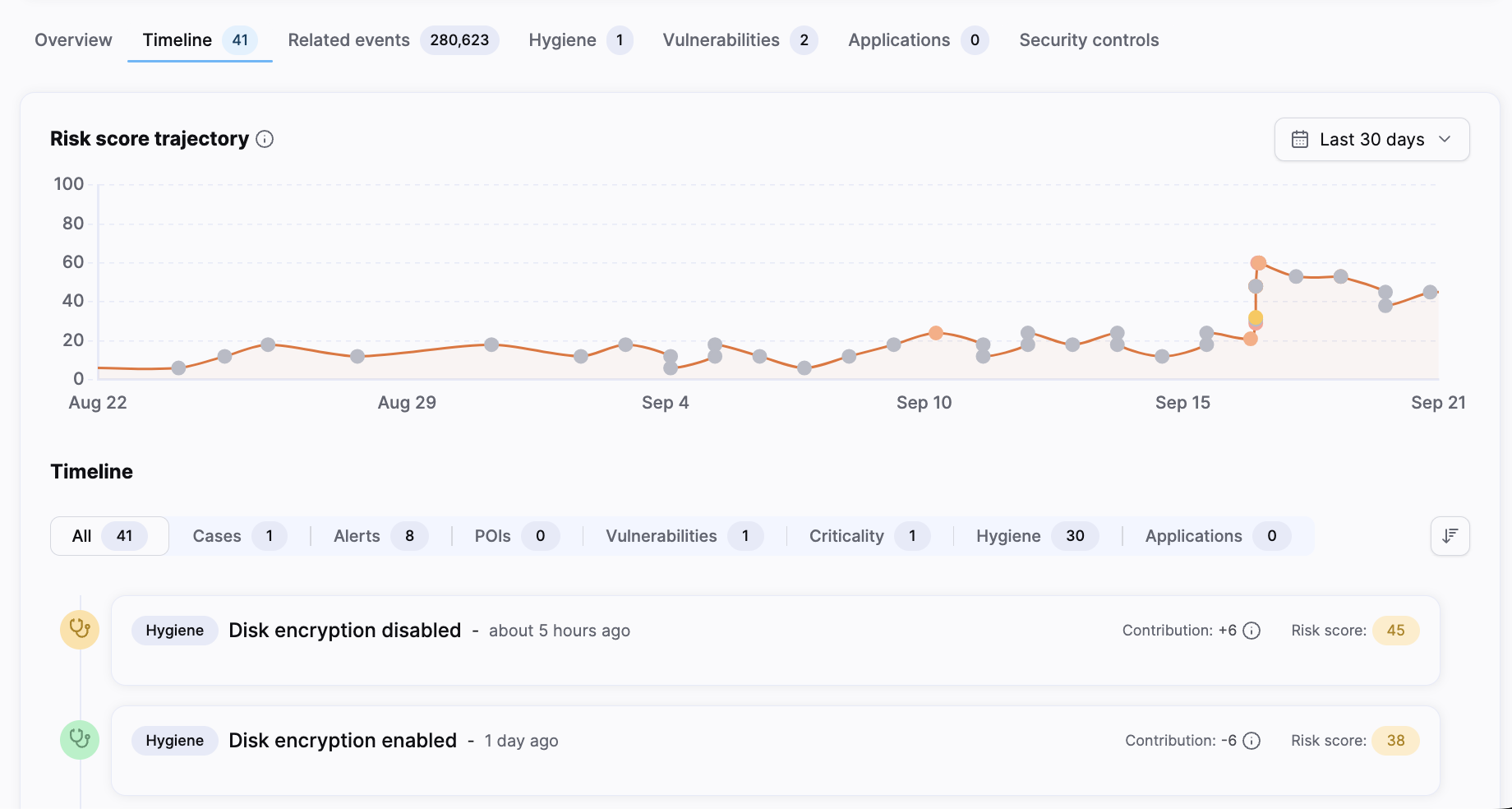The width and height of the screenshot is (1512, 809).
Task: Click the info icon next to Risk score trajectory
Action: [x=265, y=139]
